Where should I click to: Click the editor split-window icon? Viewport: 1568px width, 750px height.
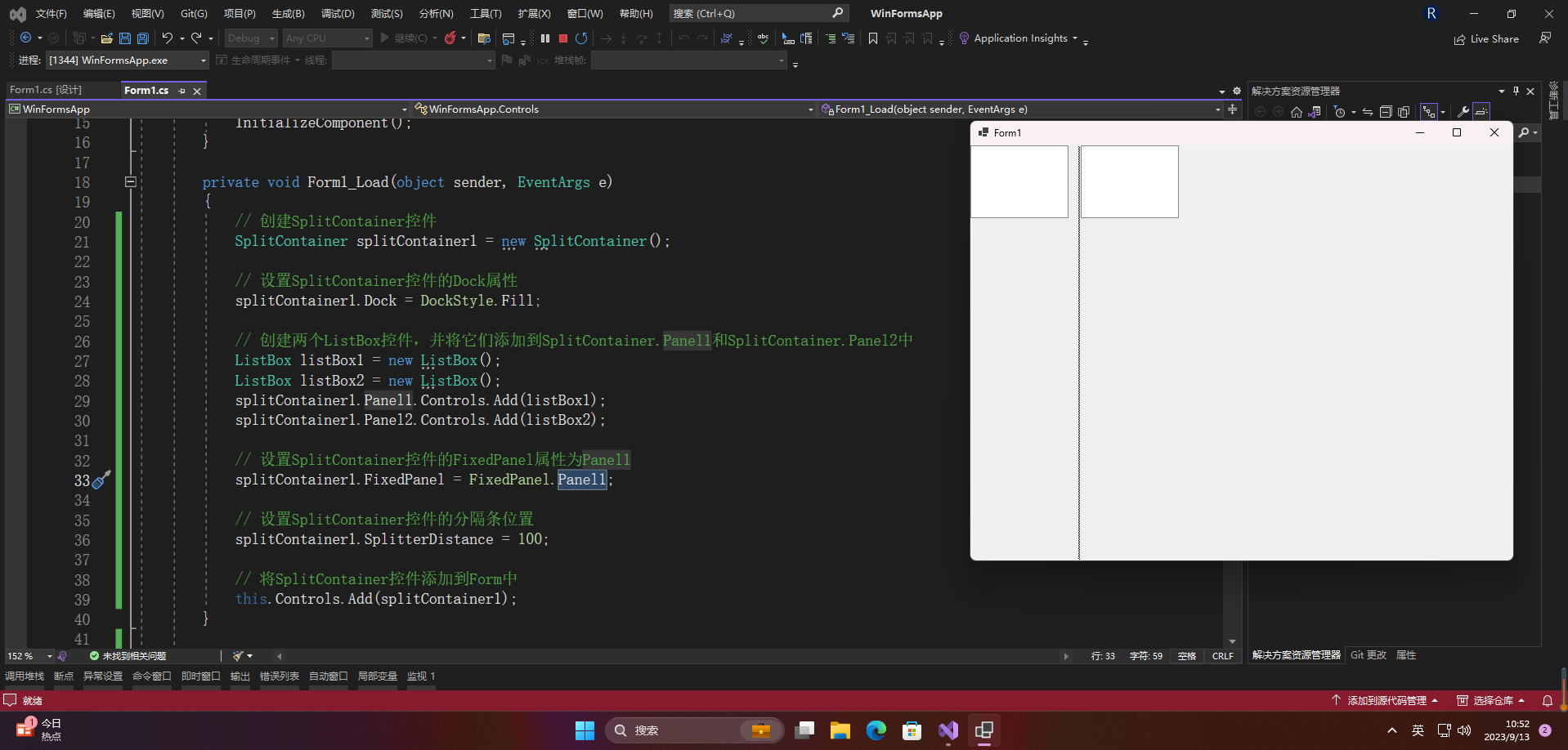[1233, 109]
